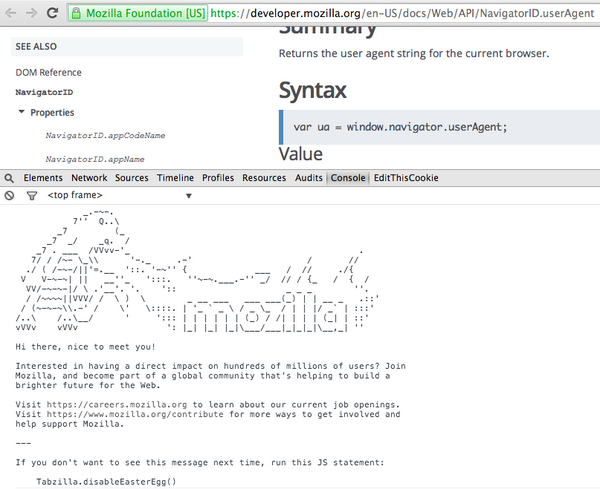Click the window.navigator.userAgent code line
This screenshot has width=600, height=489.
(400, 127)
